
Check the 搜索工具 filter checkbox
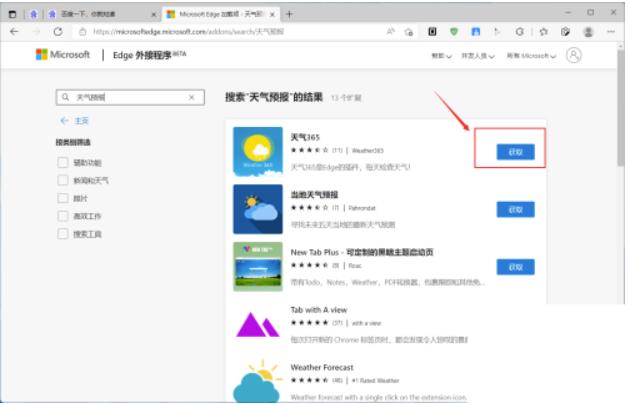point(63,233)
